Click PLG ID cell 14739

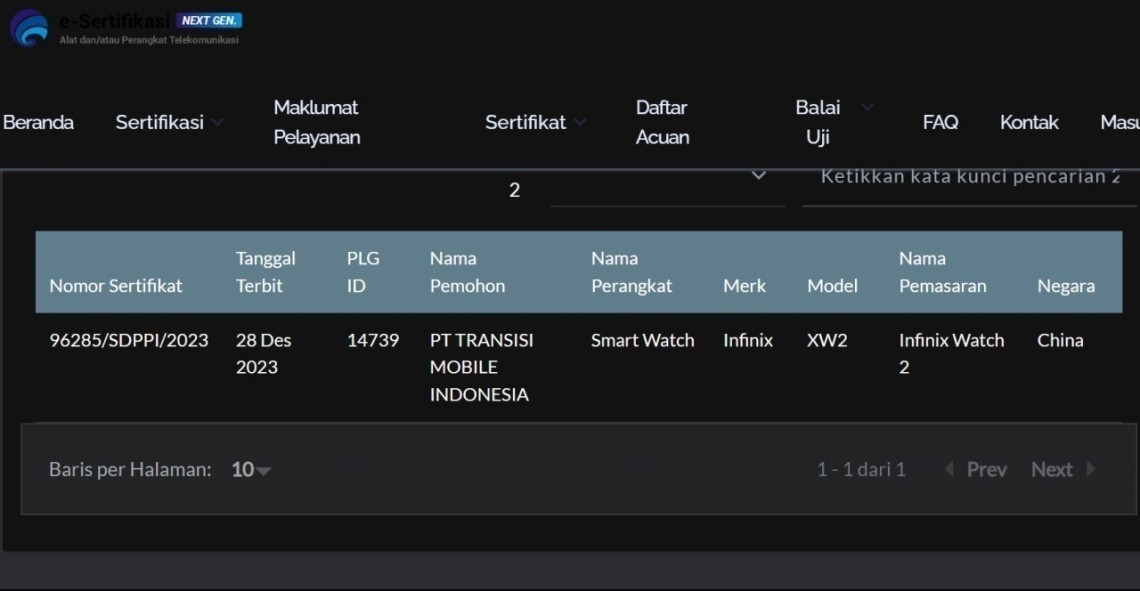[373, 340]
